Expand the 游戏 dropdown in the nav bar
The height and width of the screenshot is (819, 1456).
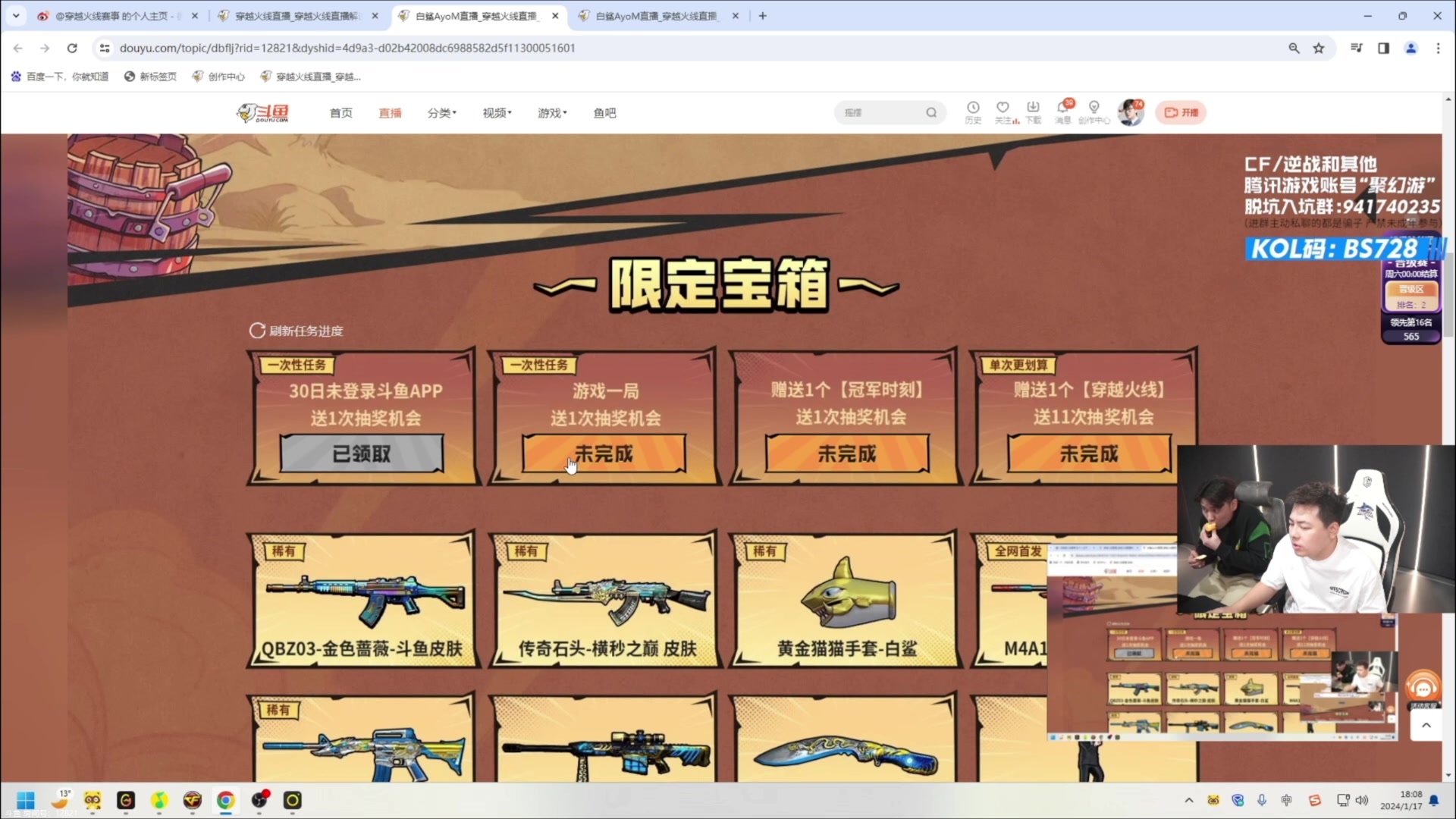click(552, 113)
